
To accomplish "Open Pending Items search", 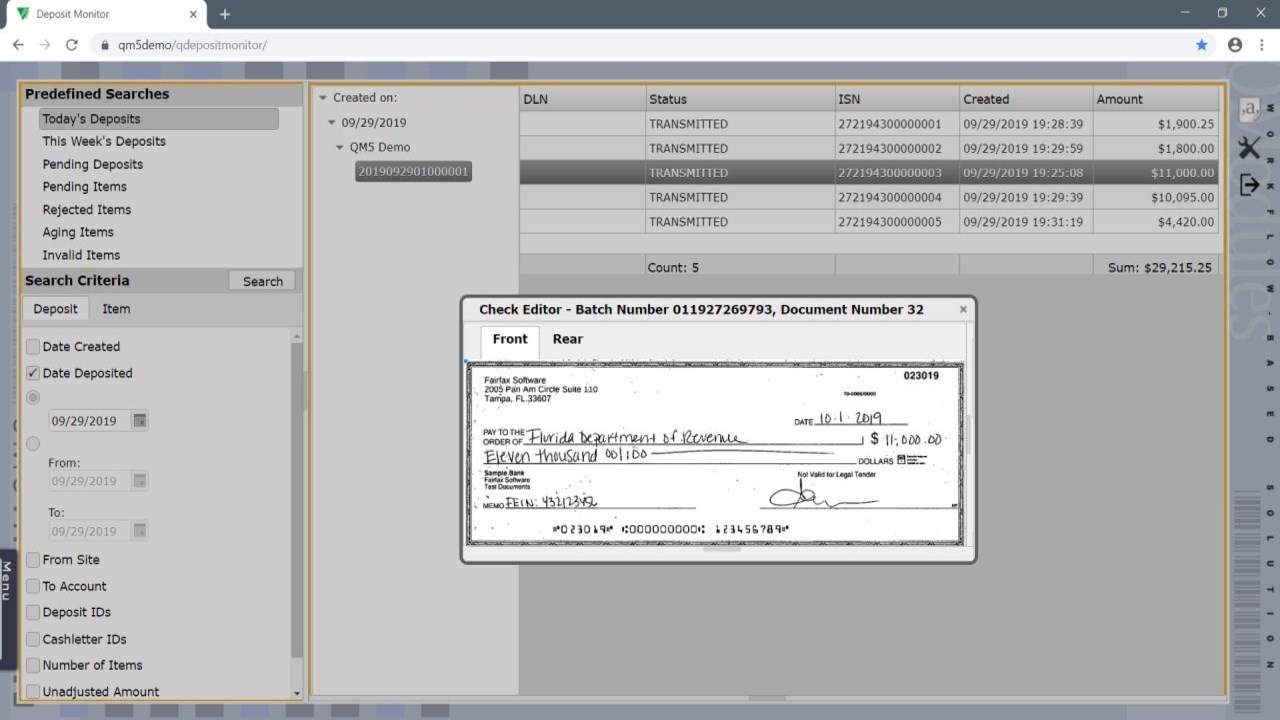I will coord(85,187).
